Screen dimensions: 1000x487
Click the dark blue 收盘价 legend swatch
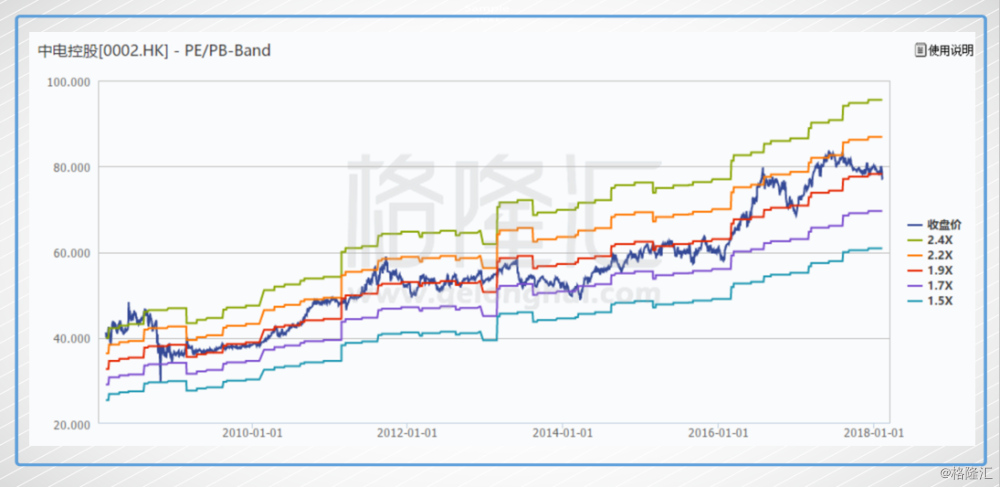coord(913,223)
